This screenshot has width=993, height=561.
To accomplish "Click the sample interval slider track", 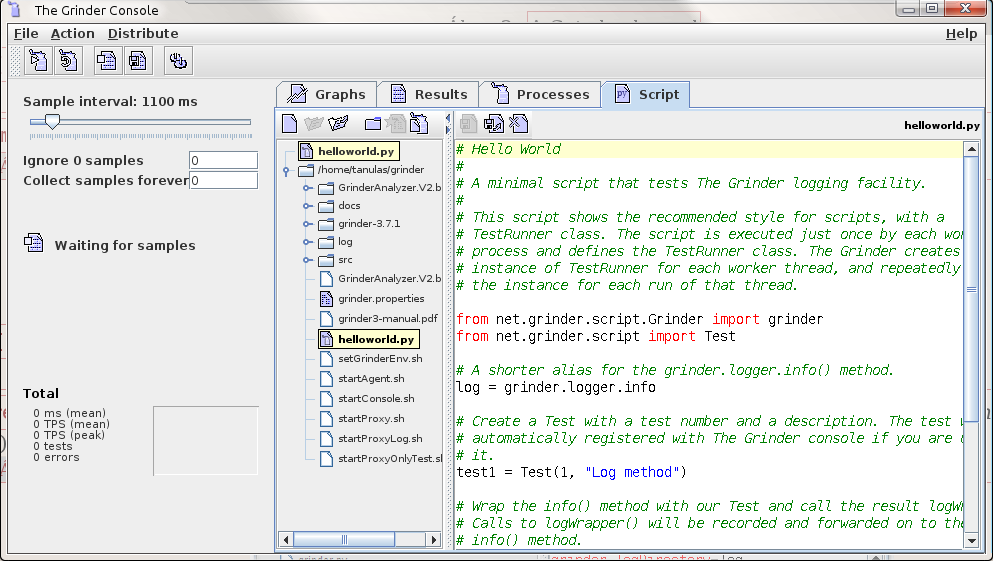I will 141,122.
